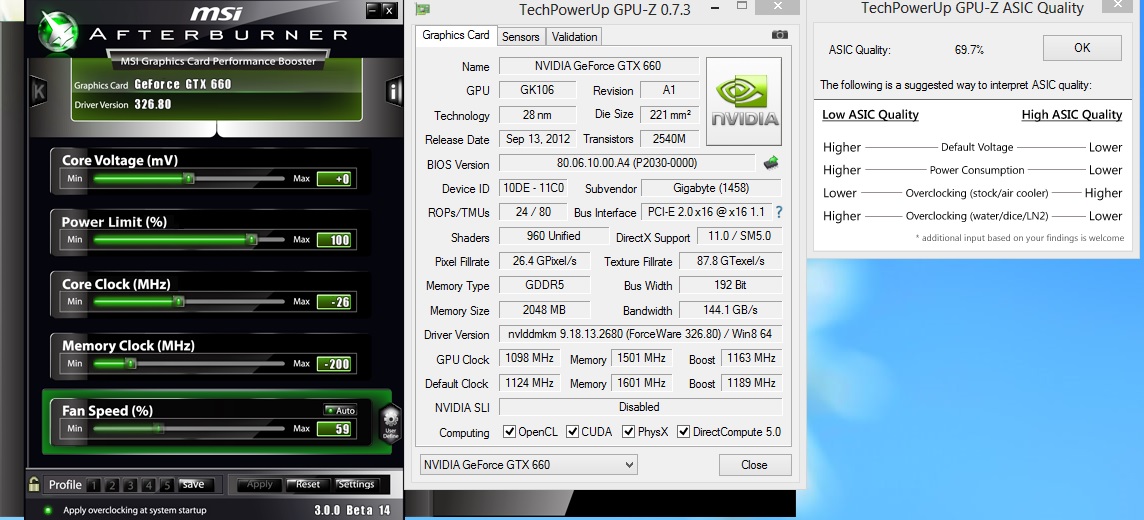Click the Core Clock -26 value box
Viewport: 1144px width, 520px height.
pos(336,302)
